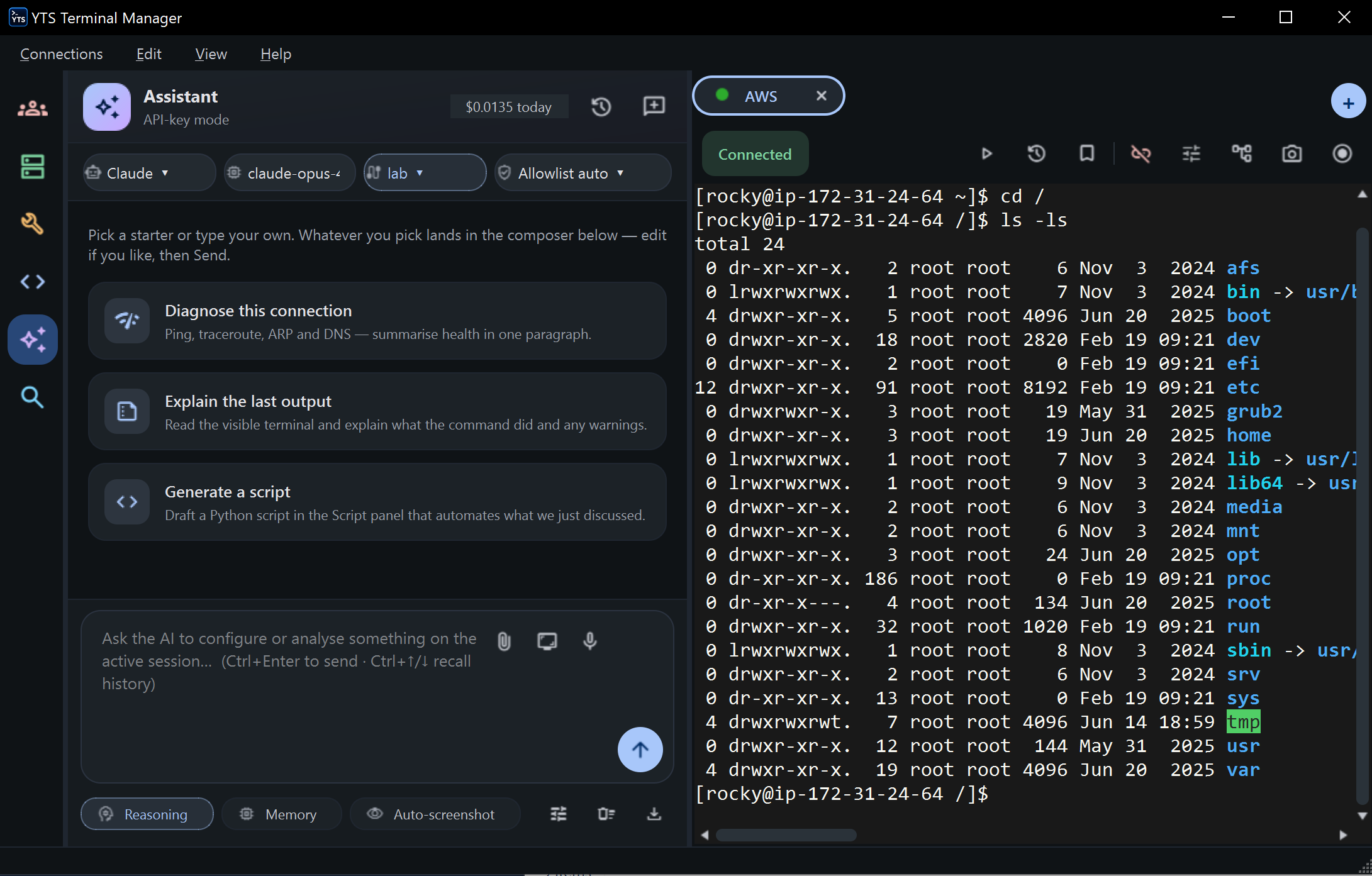Image resolution: width=1372 pixels, height=876 pixels.
Task: Open the network topology tree icon
Action: click(x=1242, y=153)
